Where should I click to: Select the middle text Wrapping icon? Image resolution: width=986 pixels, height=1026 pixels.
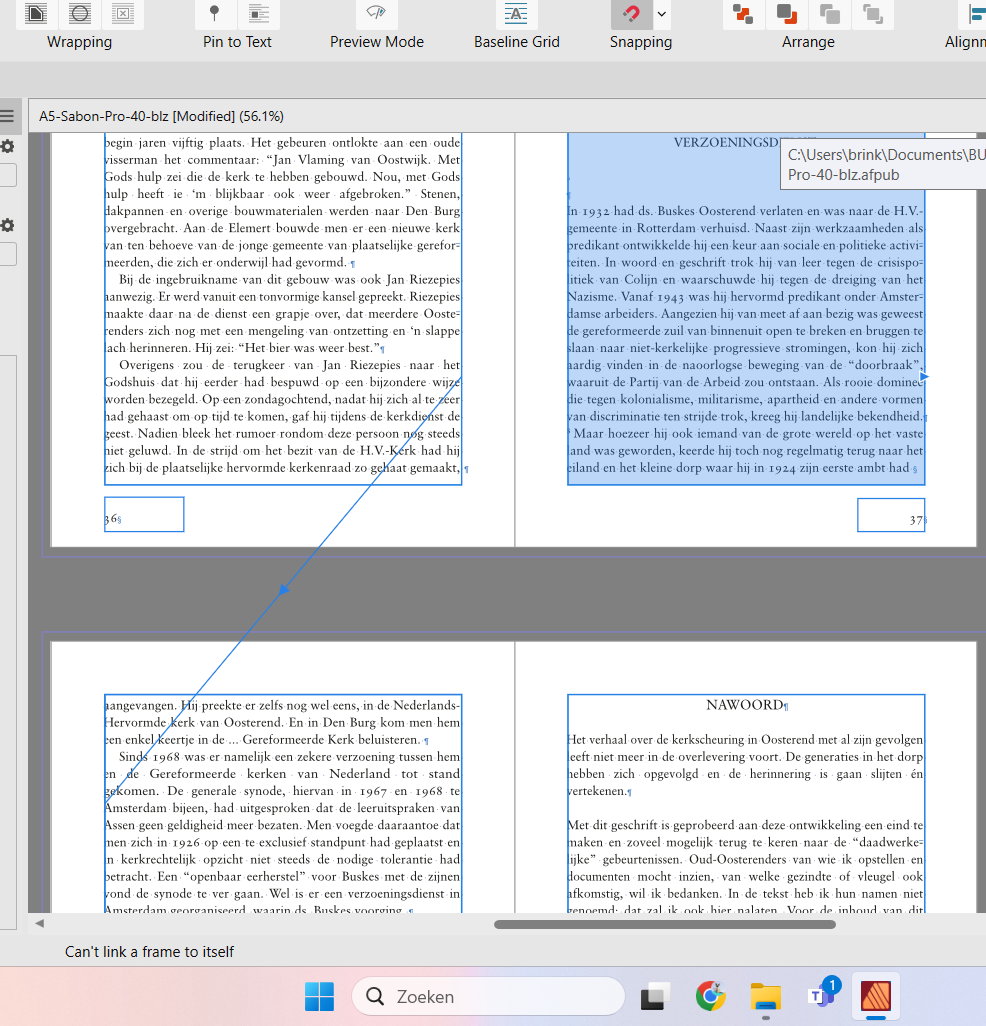(x=79, y=14)
